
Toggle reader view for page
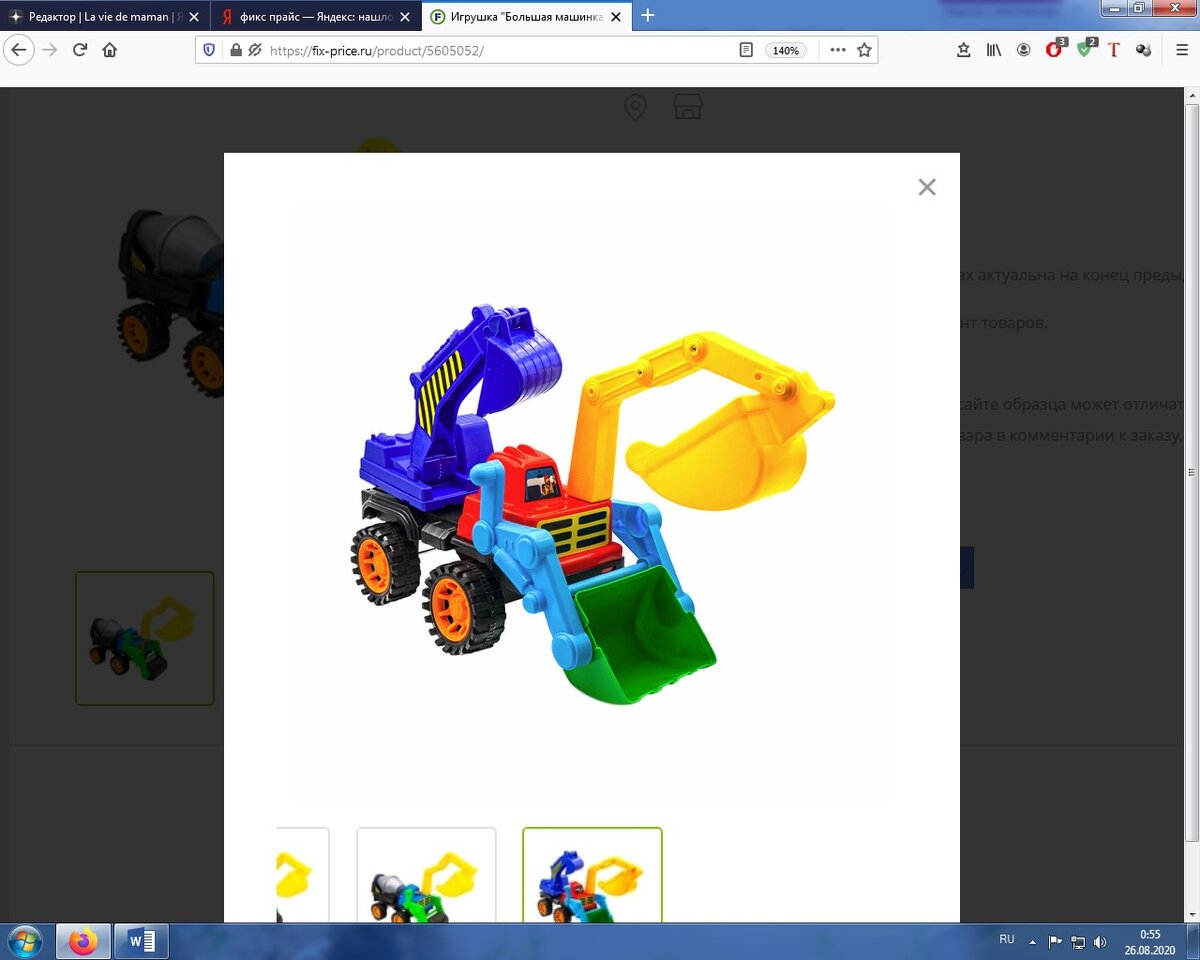coord(746,50)
